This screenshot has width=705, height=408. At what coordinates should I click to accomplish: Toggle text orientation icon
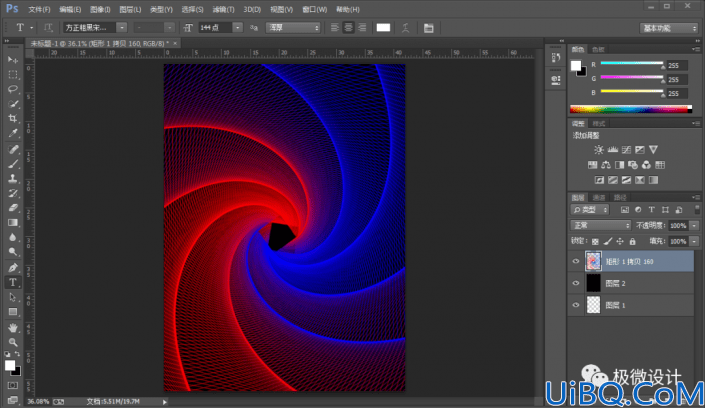(x=48, y=28)
